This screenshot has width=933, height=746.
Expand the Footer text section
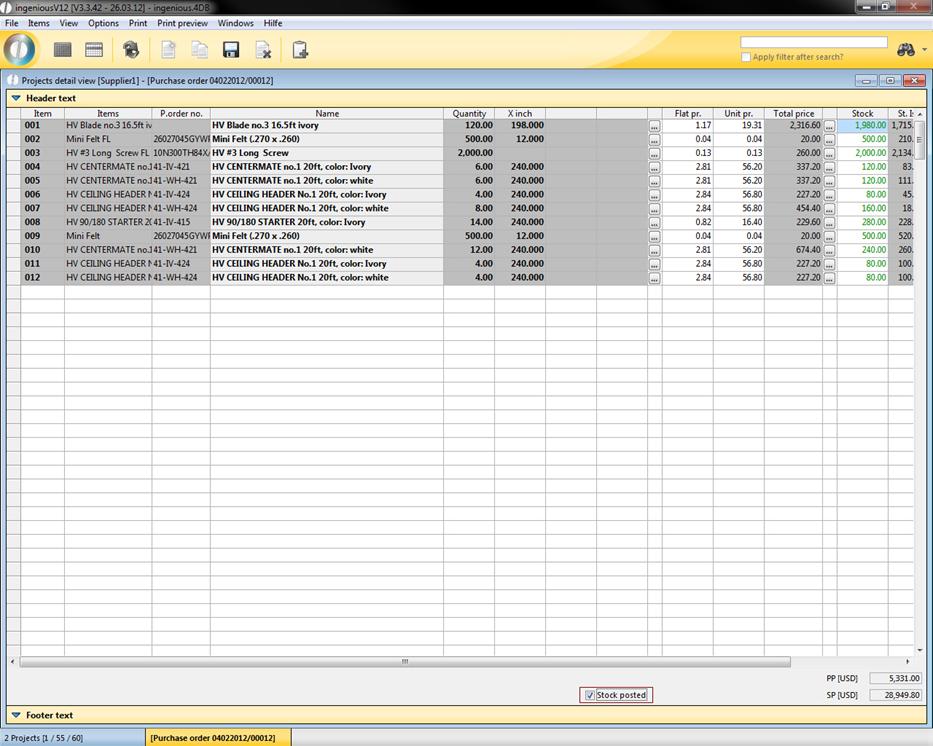(16, 715)
